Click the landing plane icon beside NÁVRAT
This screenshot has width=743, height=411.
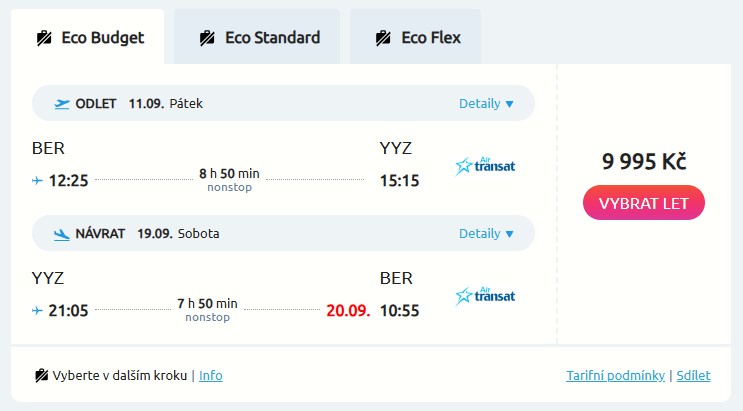(x=62, y=234)
